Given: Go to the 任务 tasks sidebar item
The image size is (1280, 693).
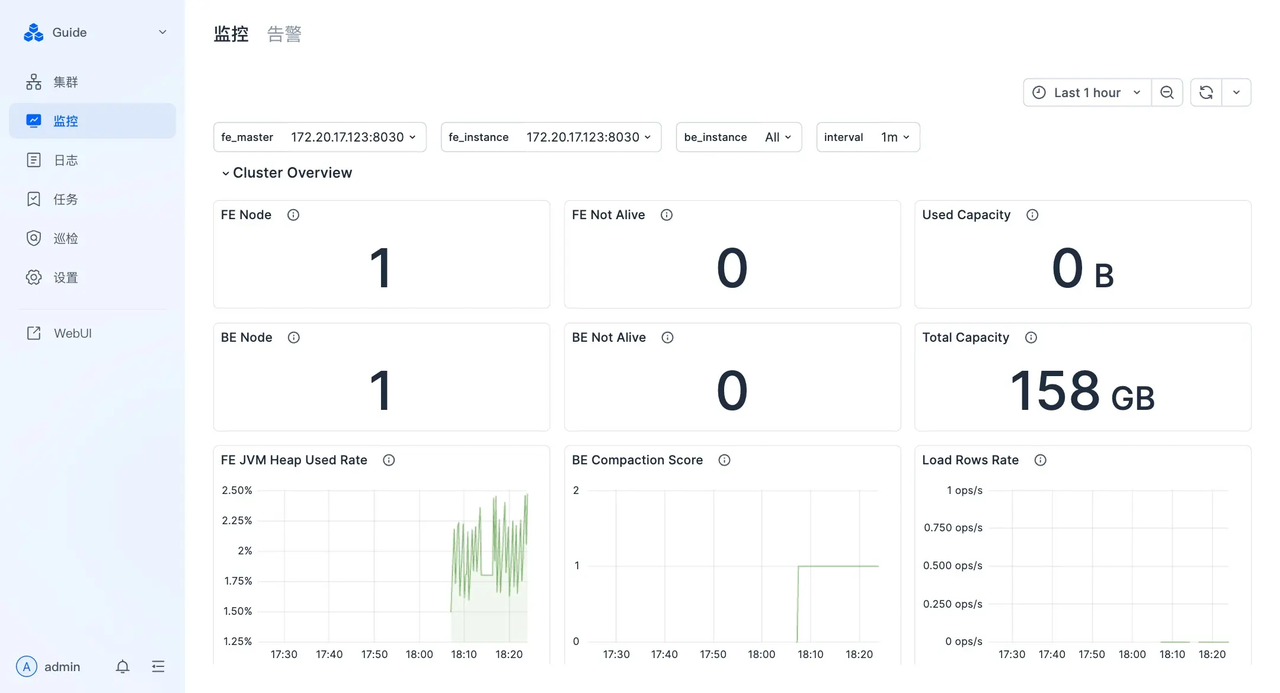Looking at the screenshot, I should [x=92, y=199].
